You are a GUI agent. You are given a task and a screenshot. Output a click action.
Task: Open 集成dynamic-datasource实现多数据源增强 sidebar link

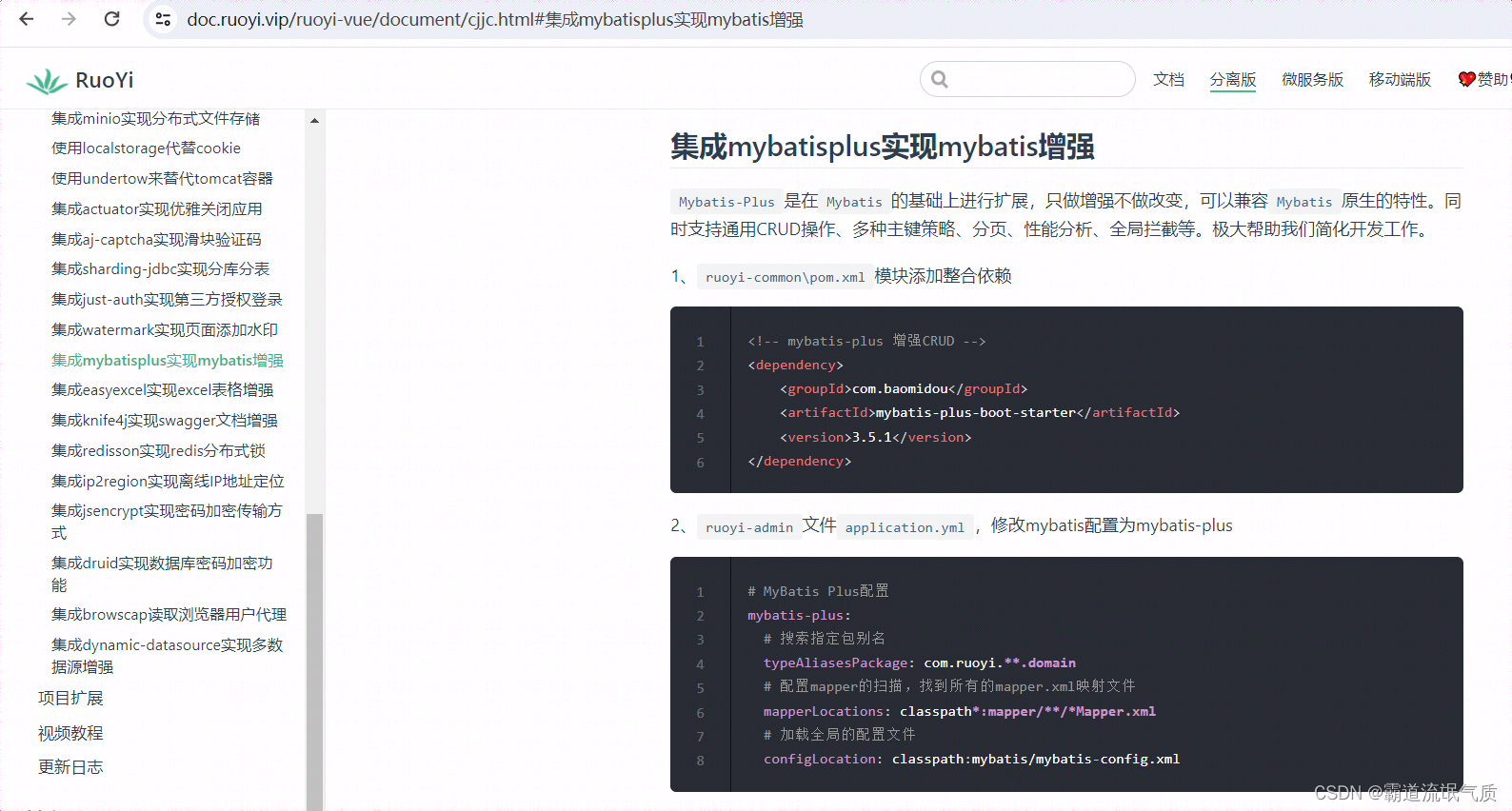click(x=167, y=656)
